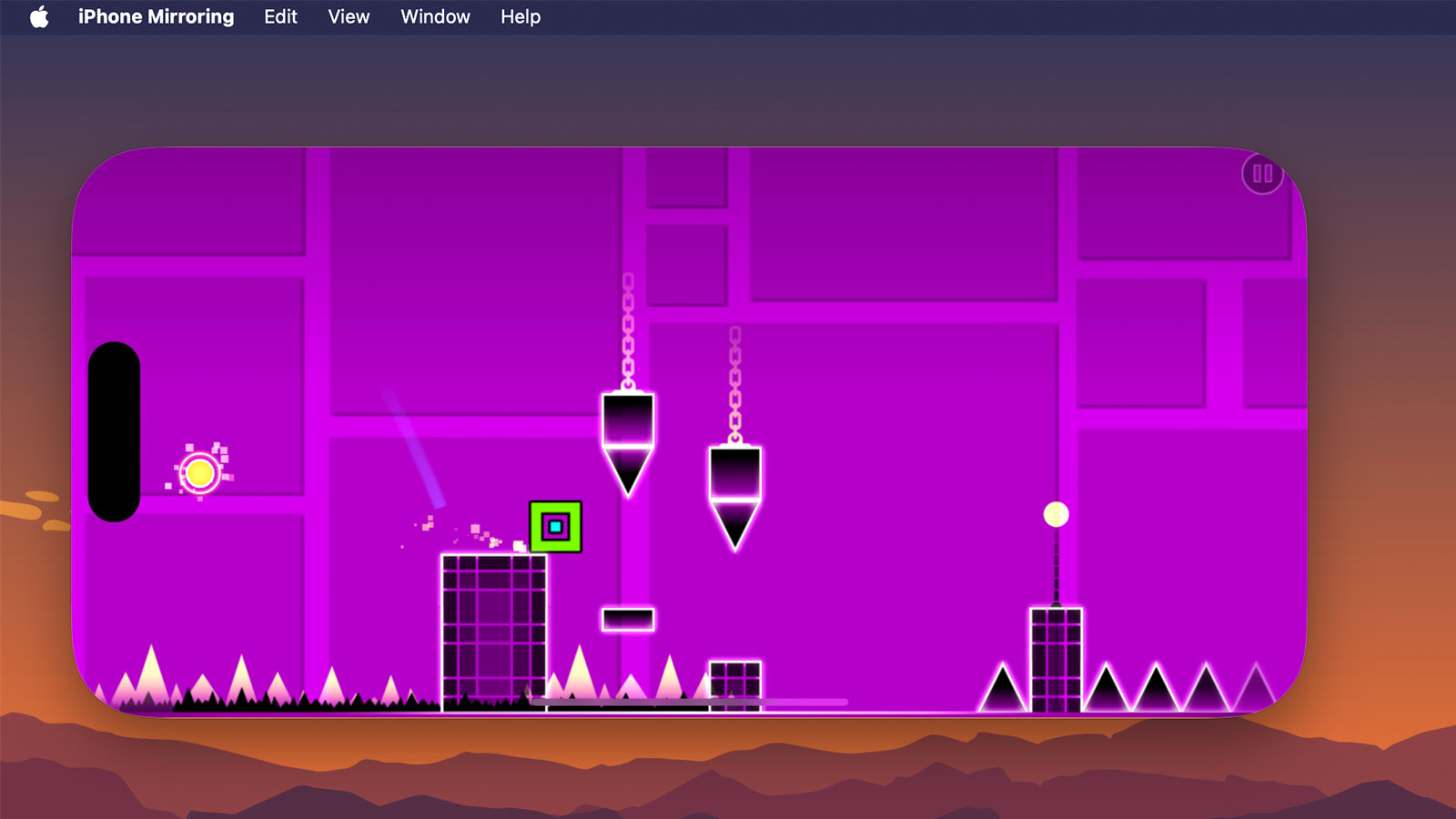
Task: Tap the pale yellow orb above the pillar
Action: pyautogui.click(x=1056, y=514)
